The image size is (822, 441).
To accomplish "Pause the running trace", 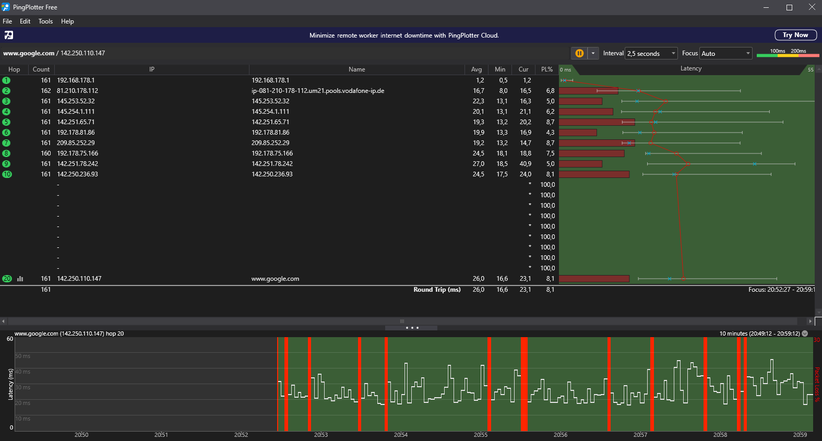I will pos(579,53).
